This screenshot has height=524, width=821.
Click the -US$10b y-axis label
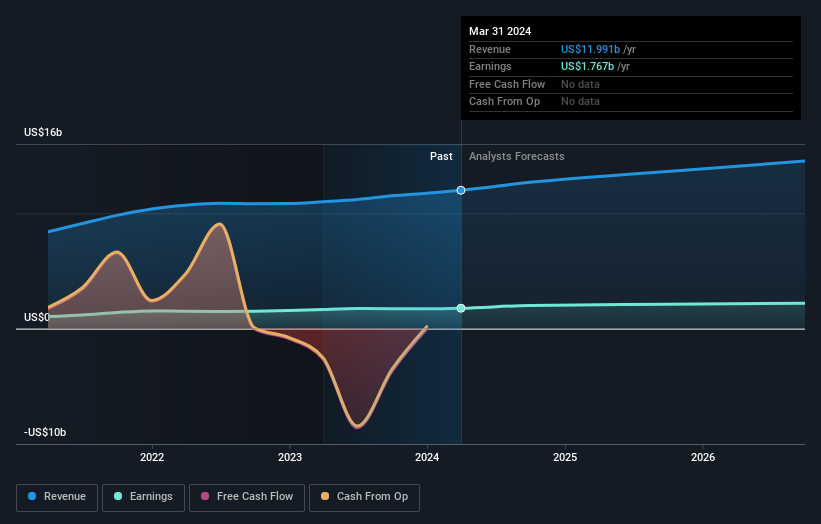click(45, 432)
